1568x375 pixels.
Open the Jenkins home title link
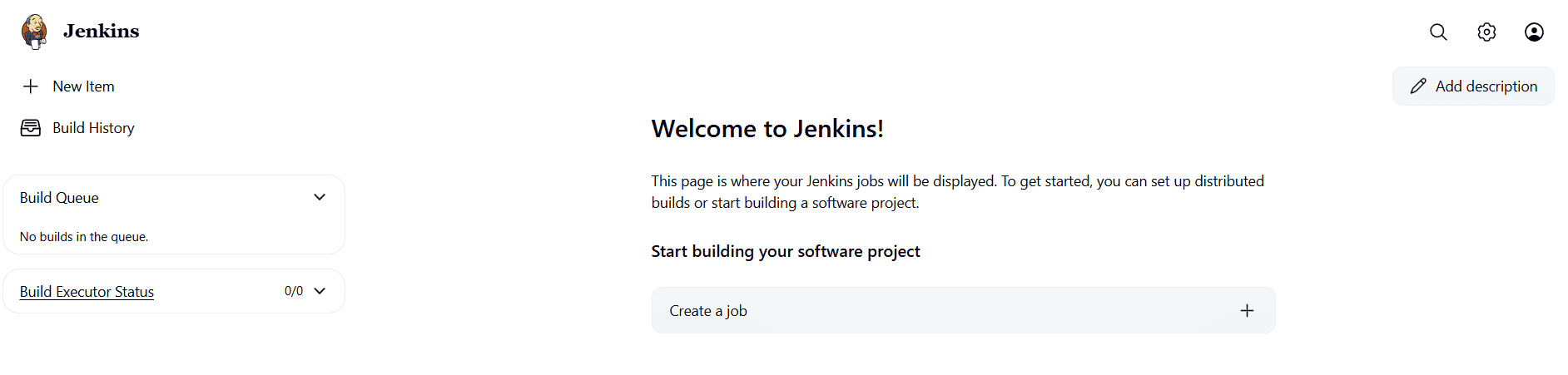(x=101, y=32)
